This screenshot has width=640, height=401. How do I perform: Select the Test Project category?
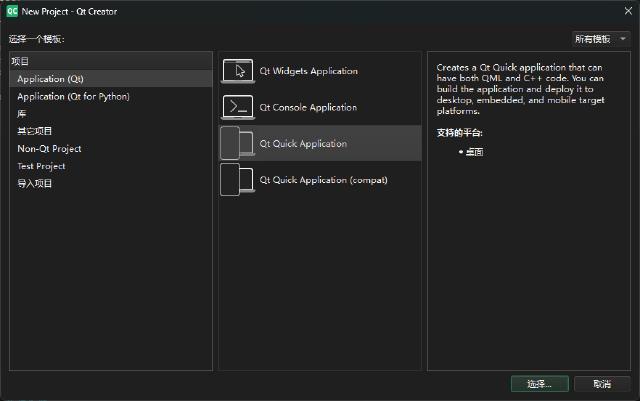[x=41, y=166]
